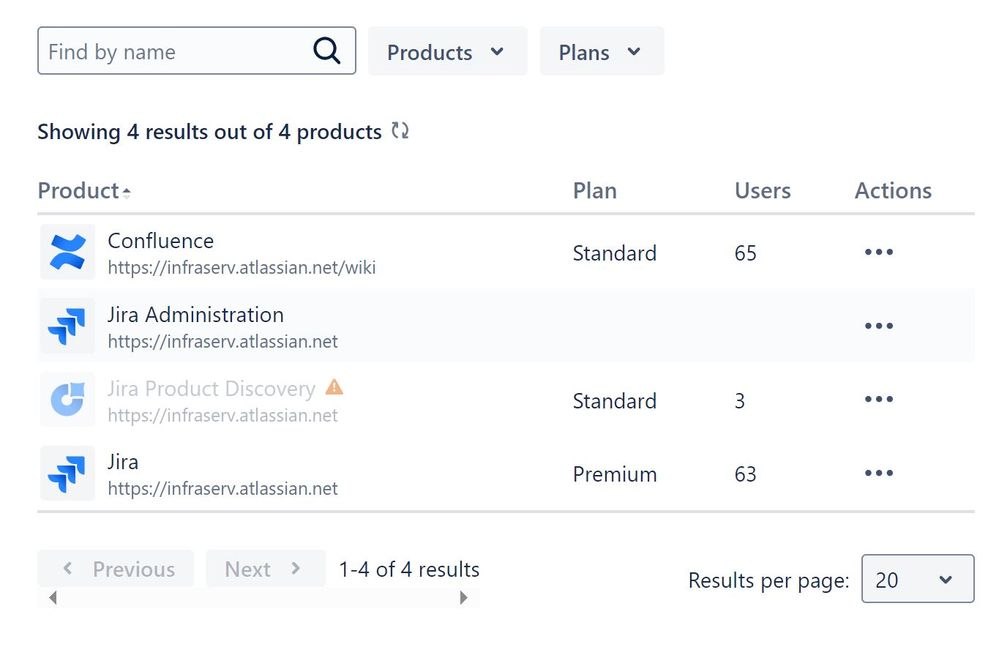This screenshot has width=999, height=669.
Task: Expand the Products filter dropdown
Action: [447, 52]
